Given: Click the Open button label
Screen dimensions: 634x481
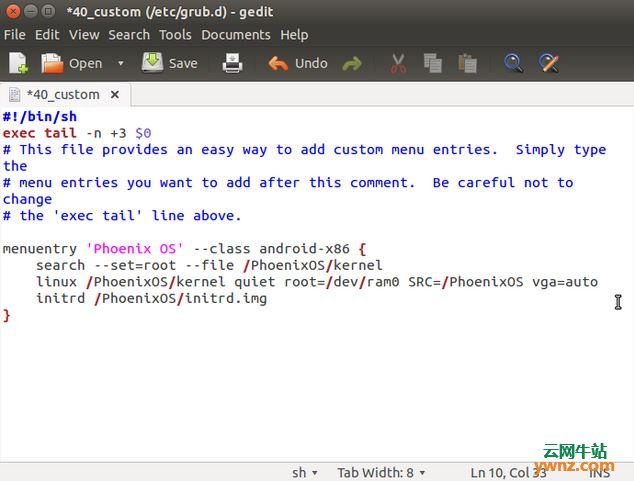Looking at the screenshot, I should 86,63.
